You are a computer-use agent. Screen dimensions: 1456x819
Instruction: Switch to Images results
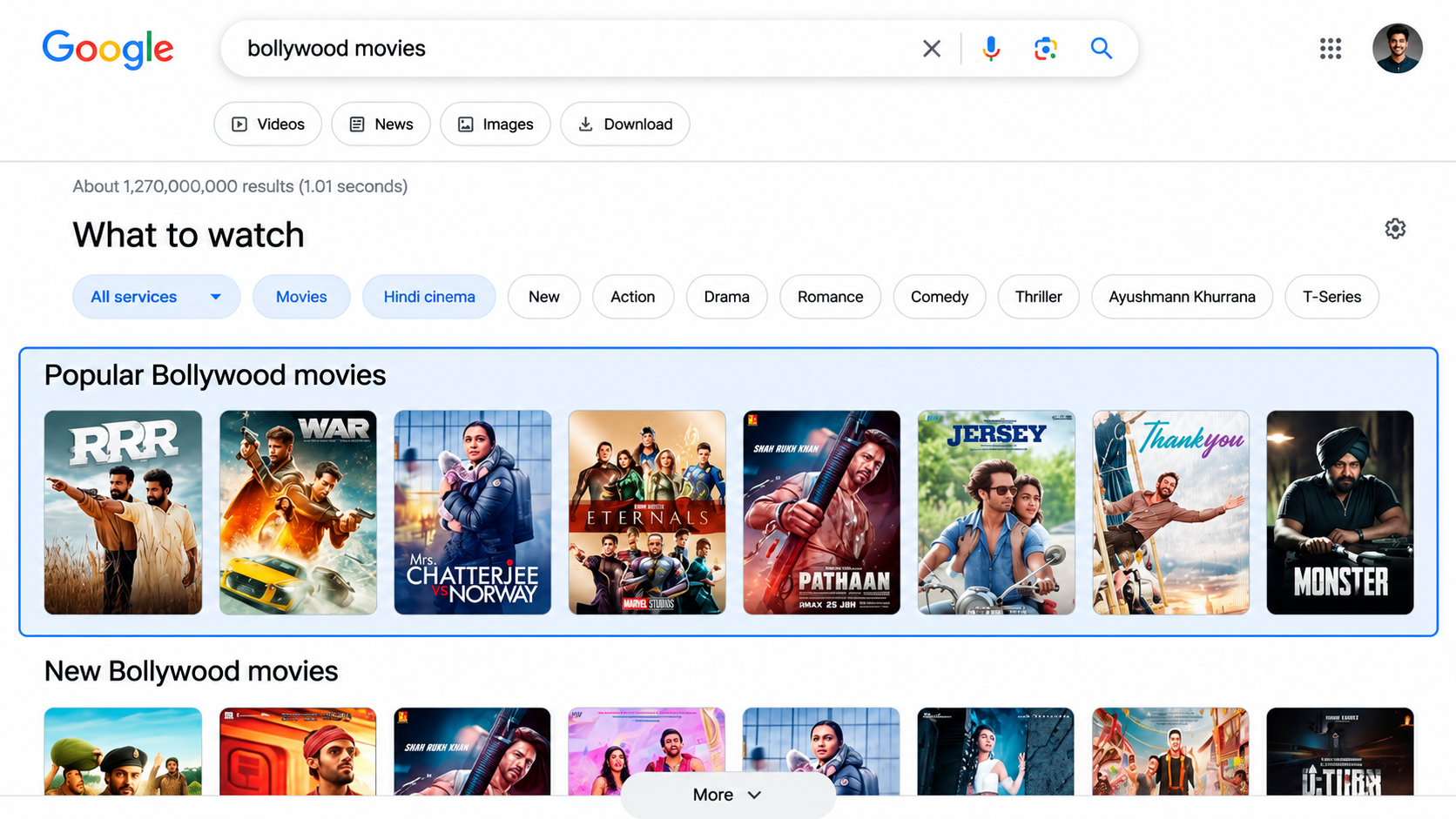pyautogui.click(x=495, y=124)
